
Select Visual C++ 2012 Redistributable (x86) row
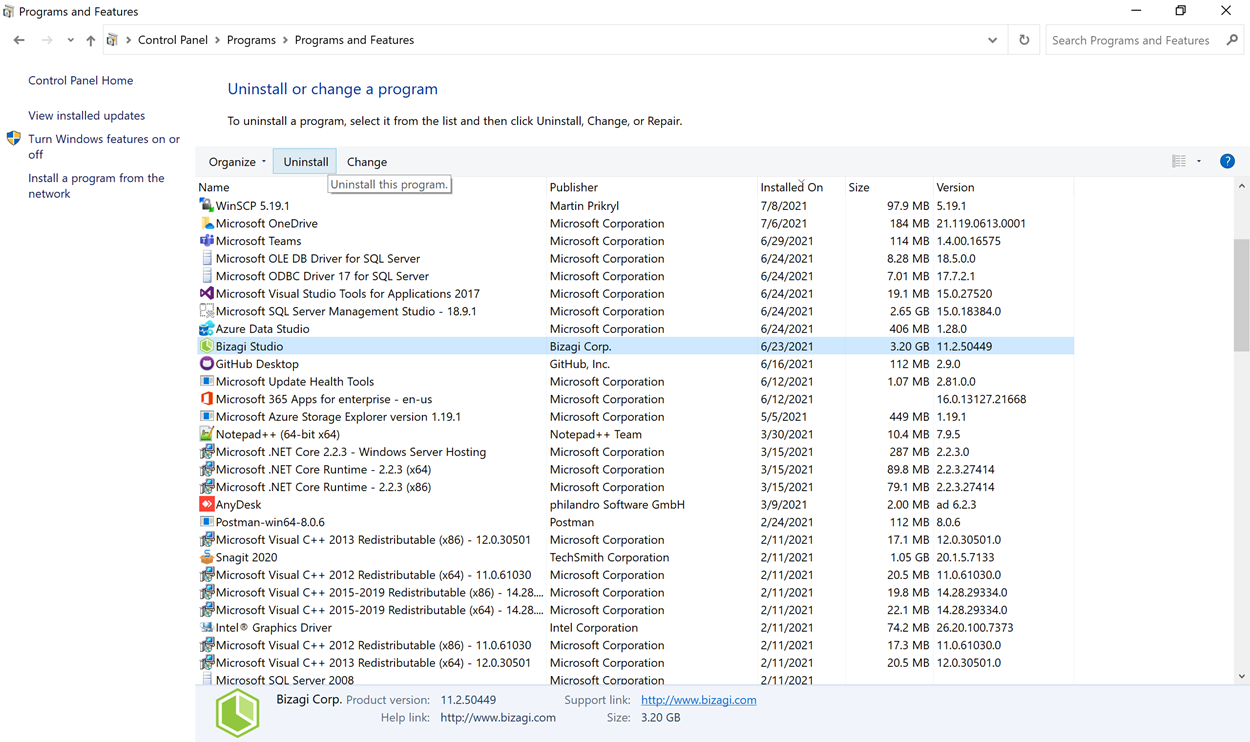click(635, 645)
